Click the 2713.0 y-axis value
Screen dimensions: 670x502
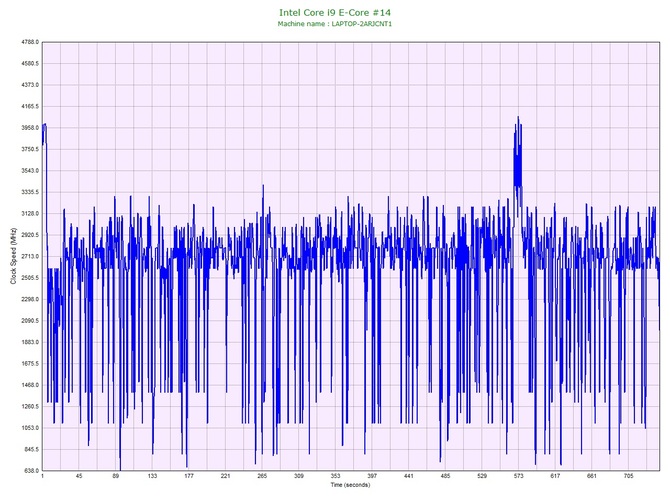tap(30, 256)
